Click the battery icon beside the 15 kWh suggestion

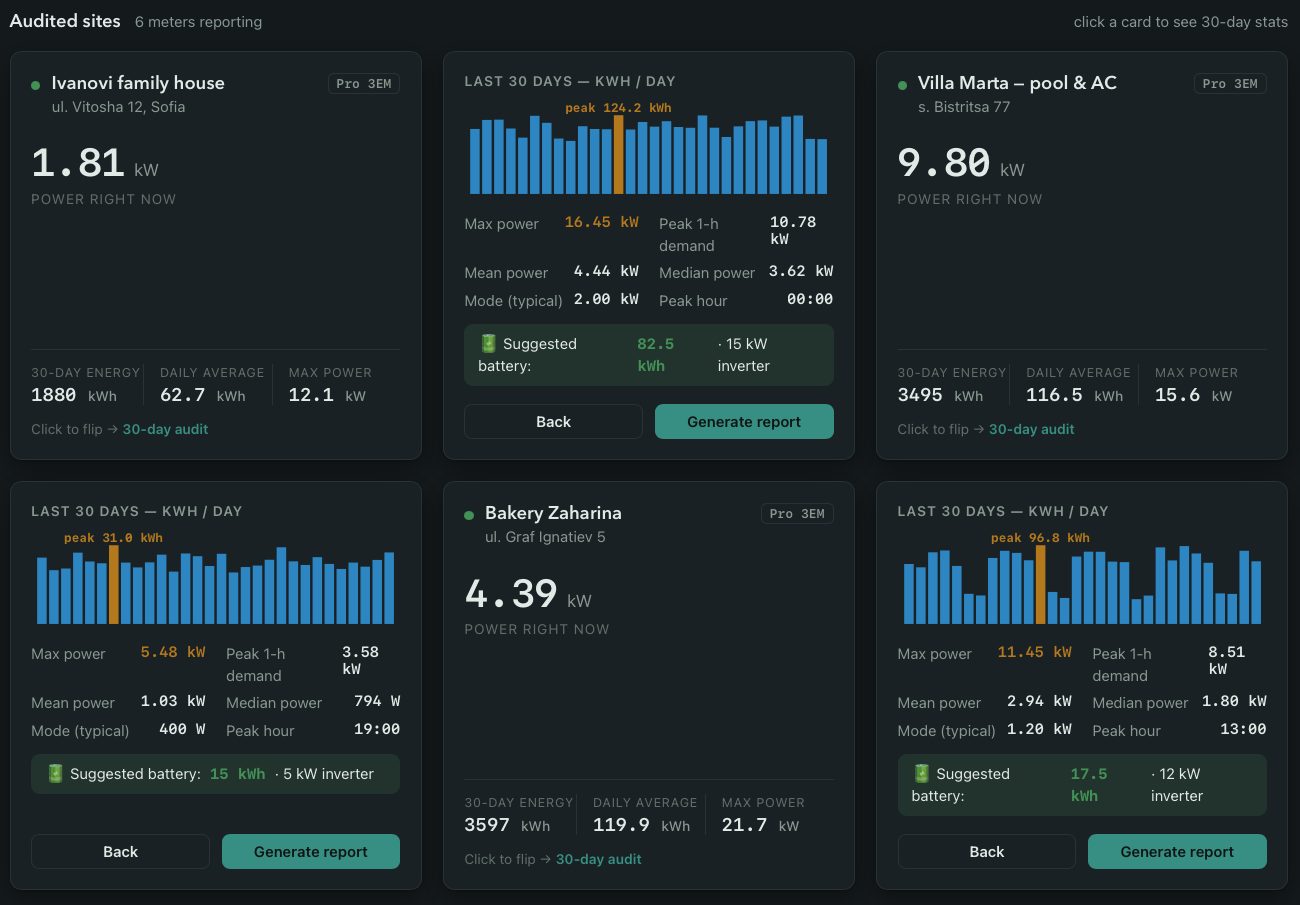55,773
